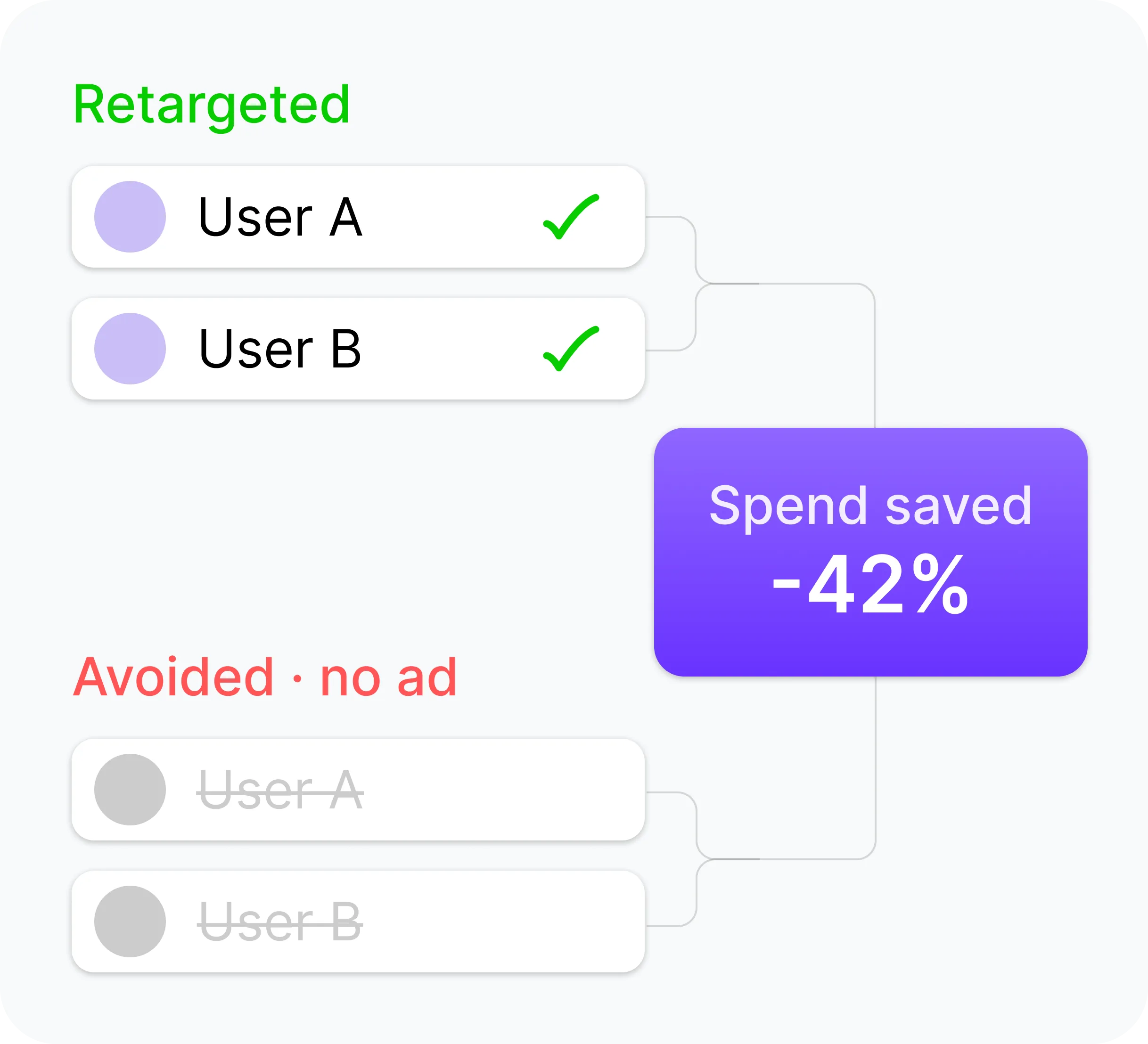Click the -42% figure
This screenshot has height=1044, width=1148.
point(870,585)
